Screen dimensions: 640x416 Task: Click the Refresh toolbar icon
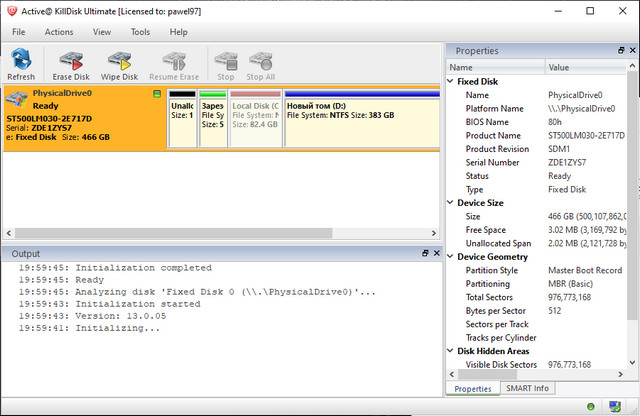tap(21, 64)
